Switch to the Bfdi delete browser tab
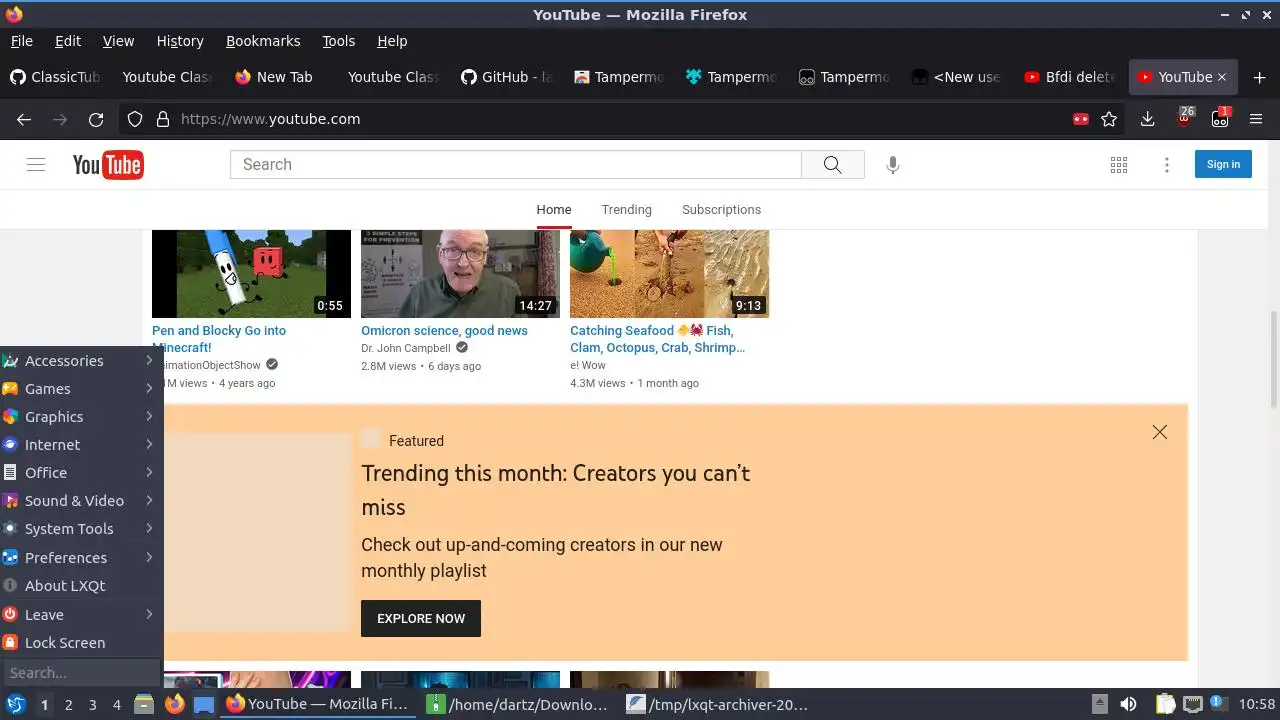Viewport: 1280px width, 720px height. (x=1069, y=77)
